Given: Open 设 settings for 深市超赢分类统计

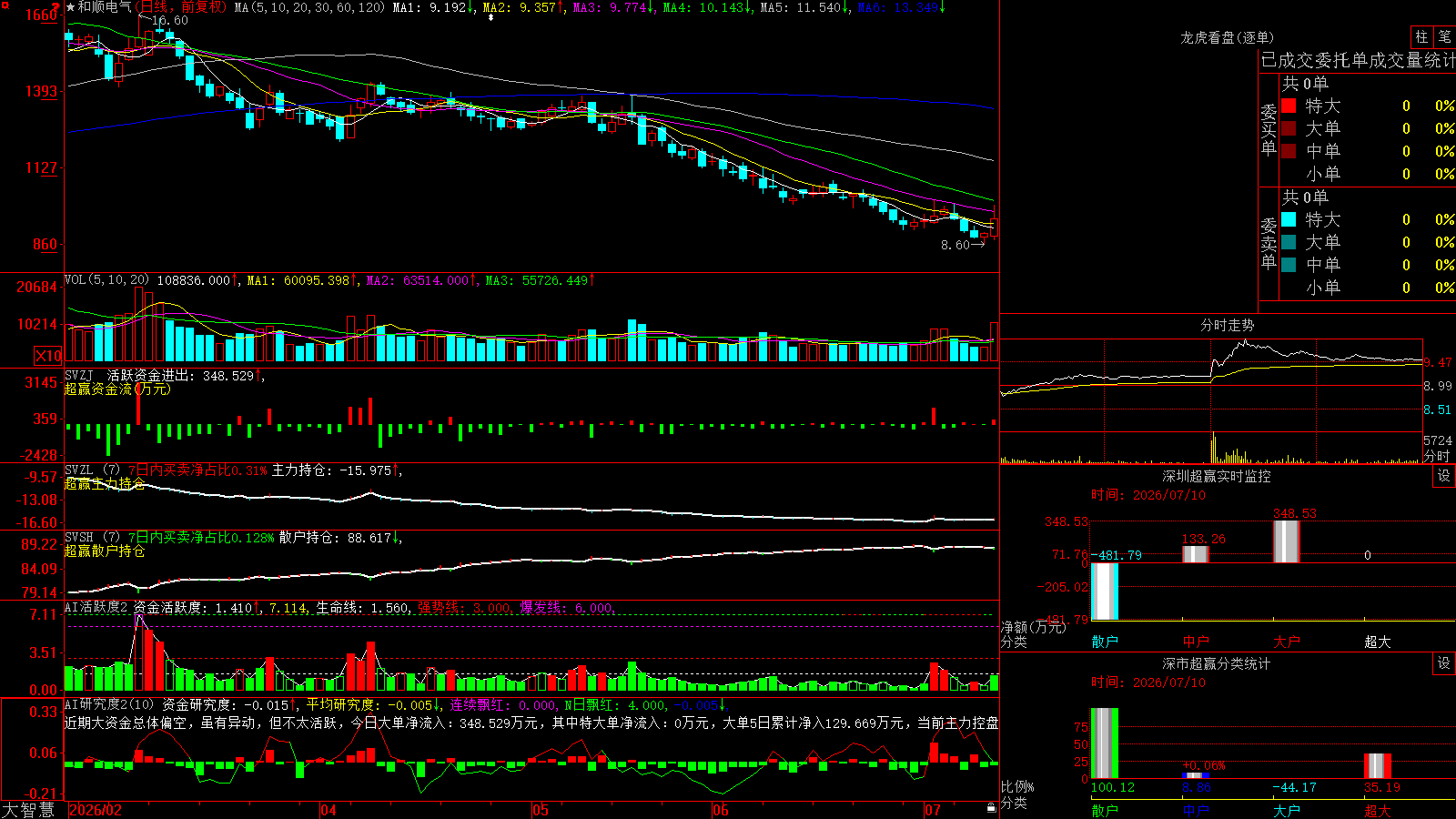Looking at the screenshot, I should point(1444,663).
